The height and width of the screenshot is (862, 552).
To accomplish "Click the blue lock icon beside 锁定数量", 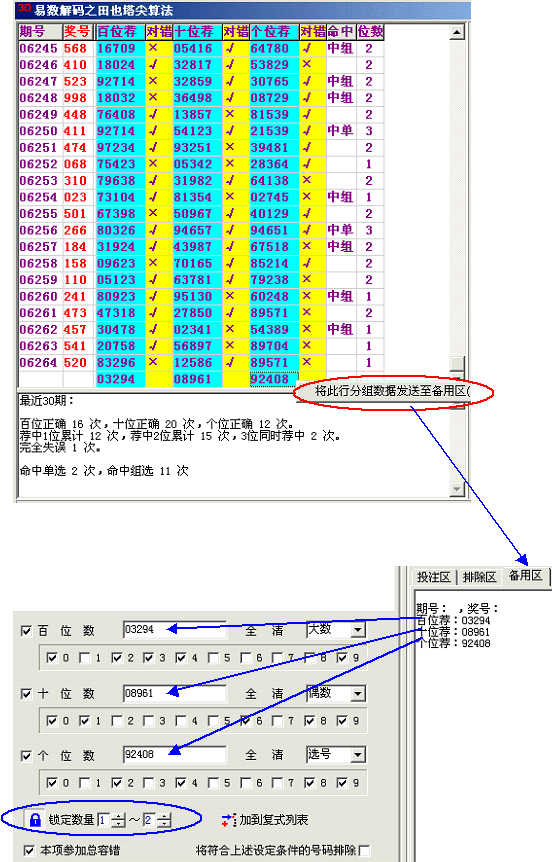I will pos(35,820).
